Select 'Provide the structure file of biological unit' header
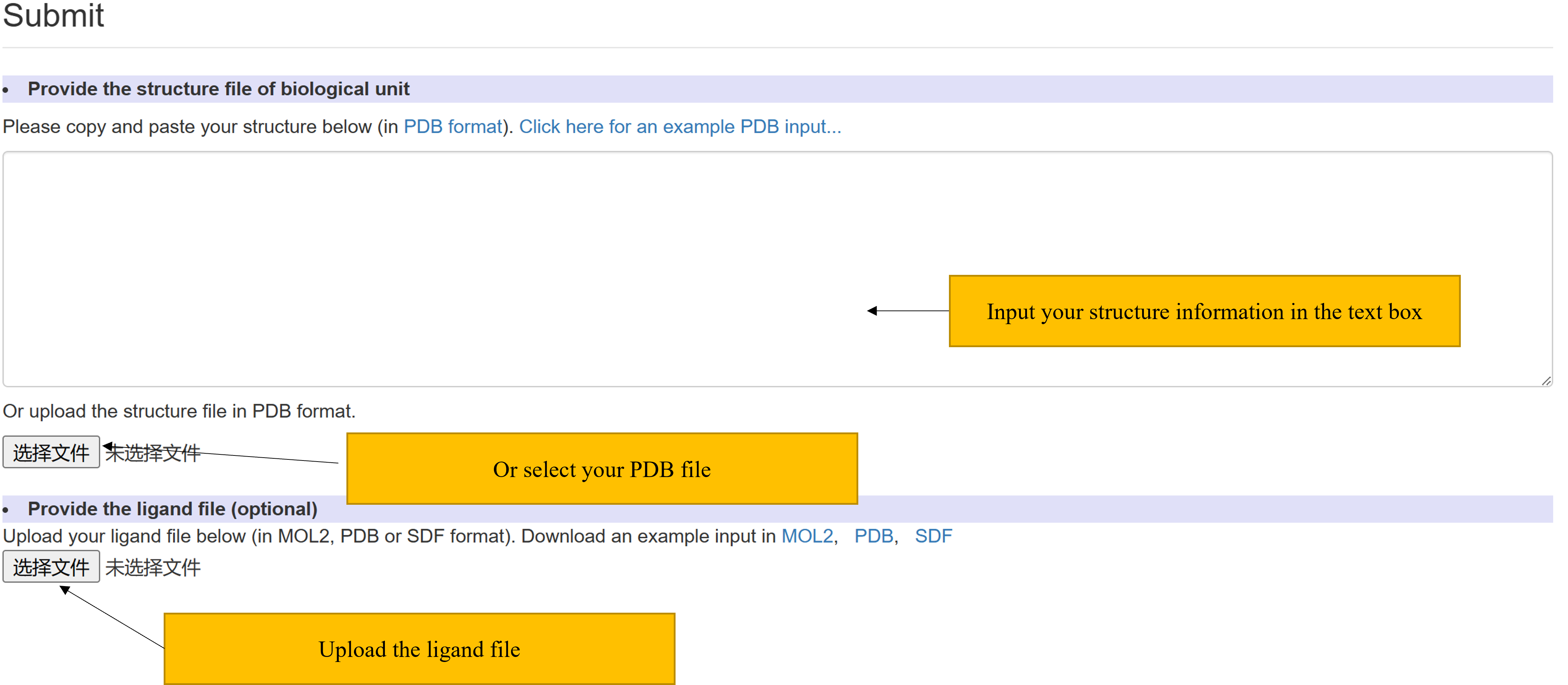 pos(218,89)
